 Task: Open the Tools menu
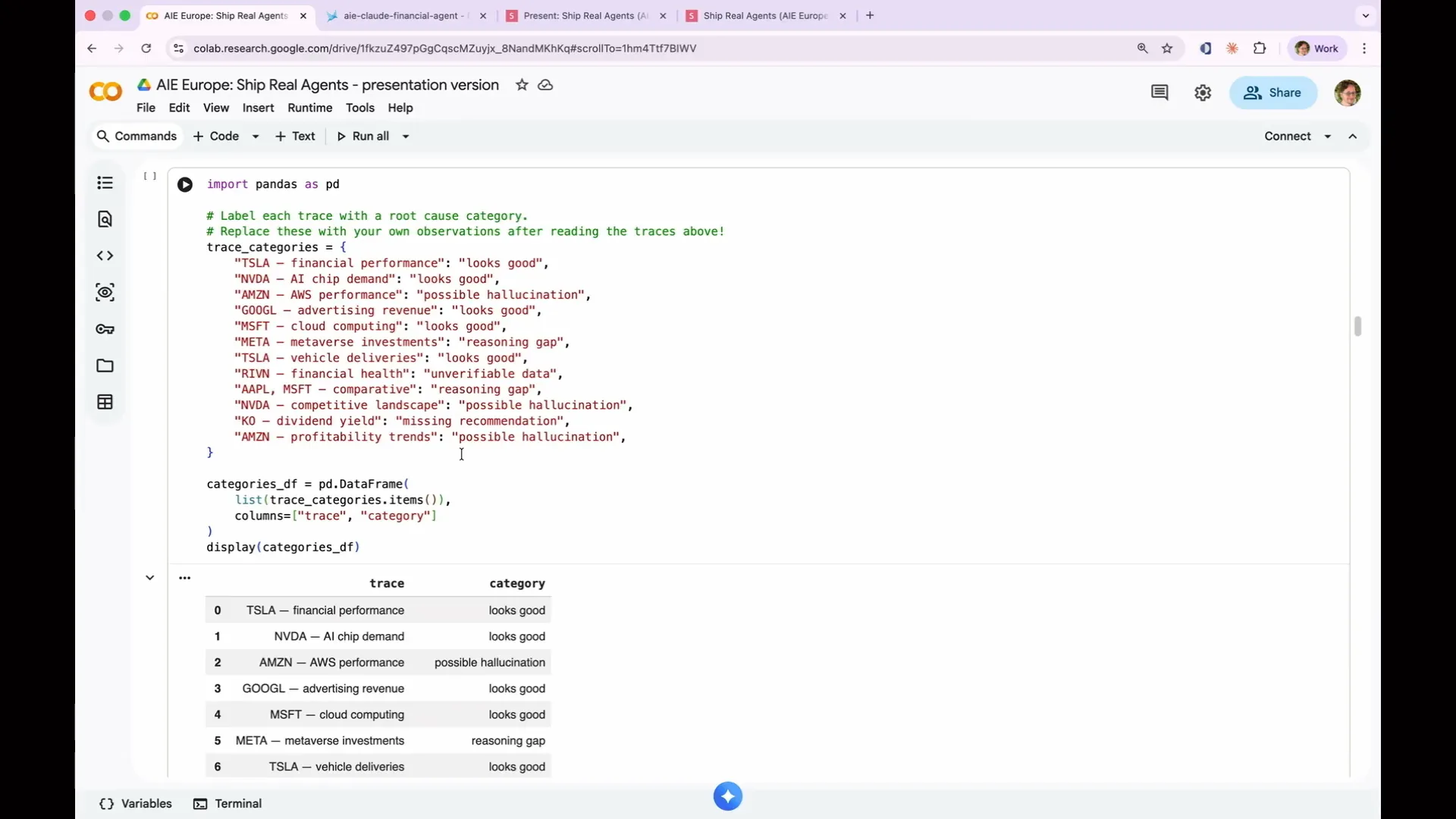tap(360, 108)
